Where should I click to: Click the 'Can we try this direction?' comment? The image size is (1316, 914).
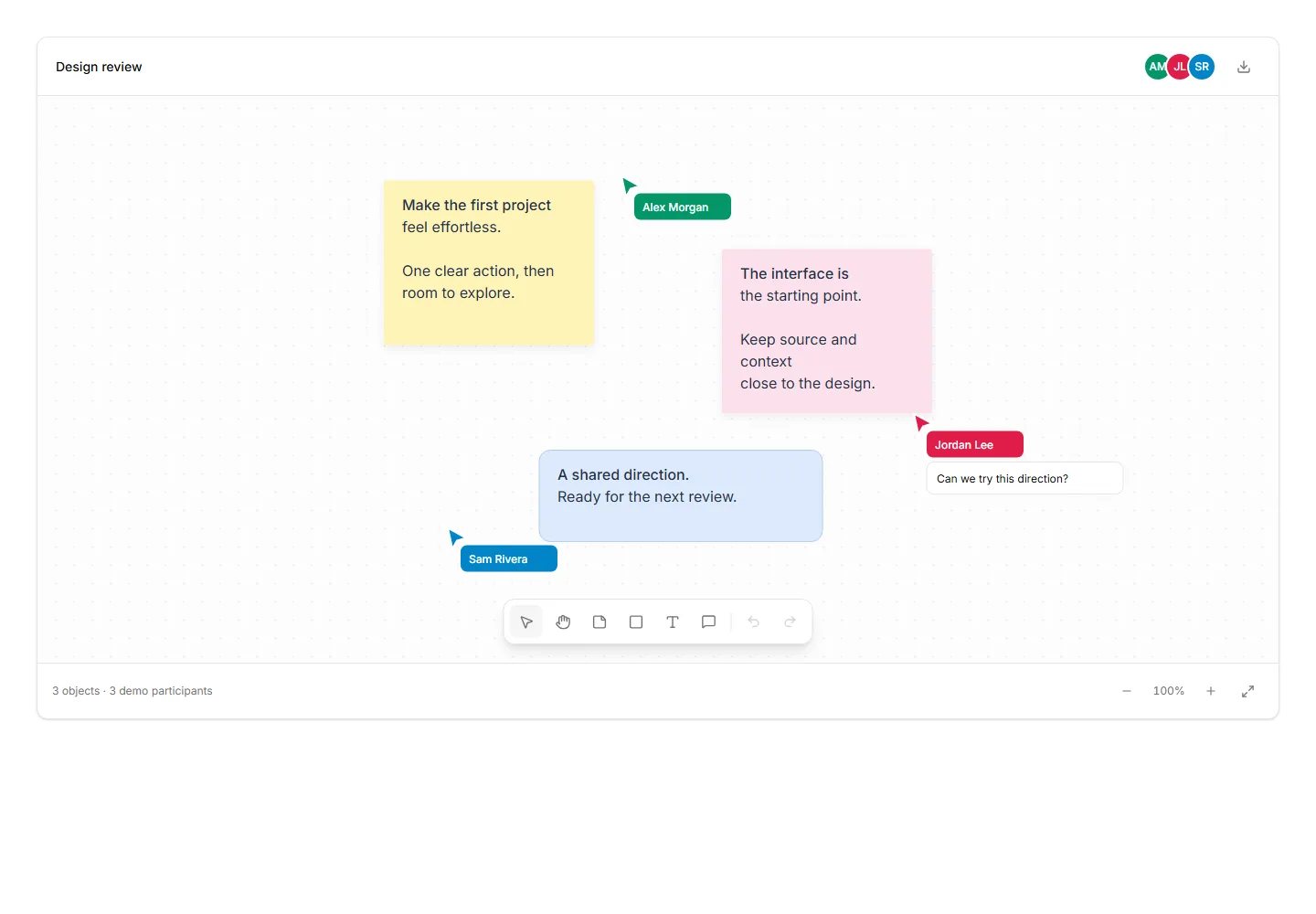[1024, 478]
